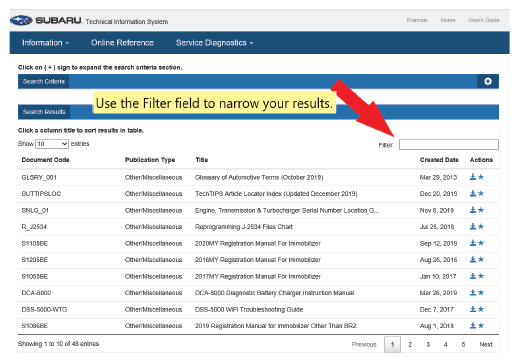The image size is (519, 362).
Task: Click the Subaru logo in the header
Action: [x=46, y=20]
